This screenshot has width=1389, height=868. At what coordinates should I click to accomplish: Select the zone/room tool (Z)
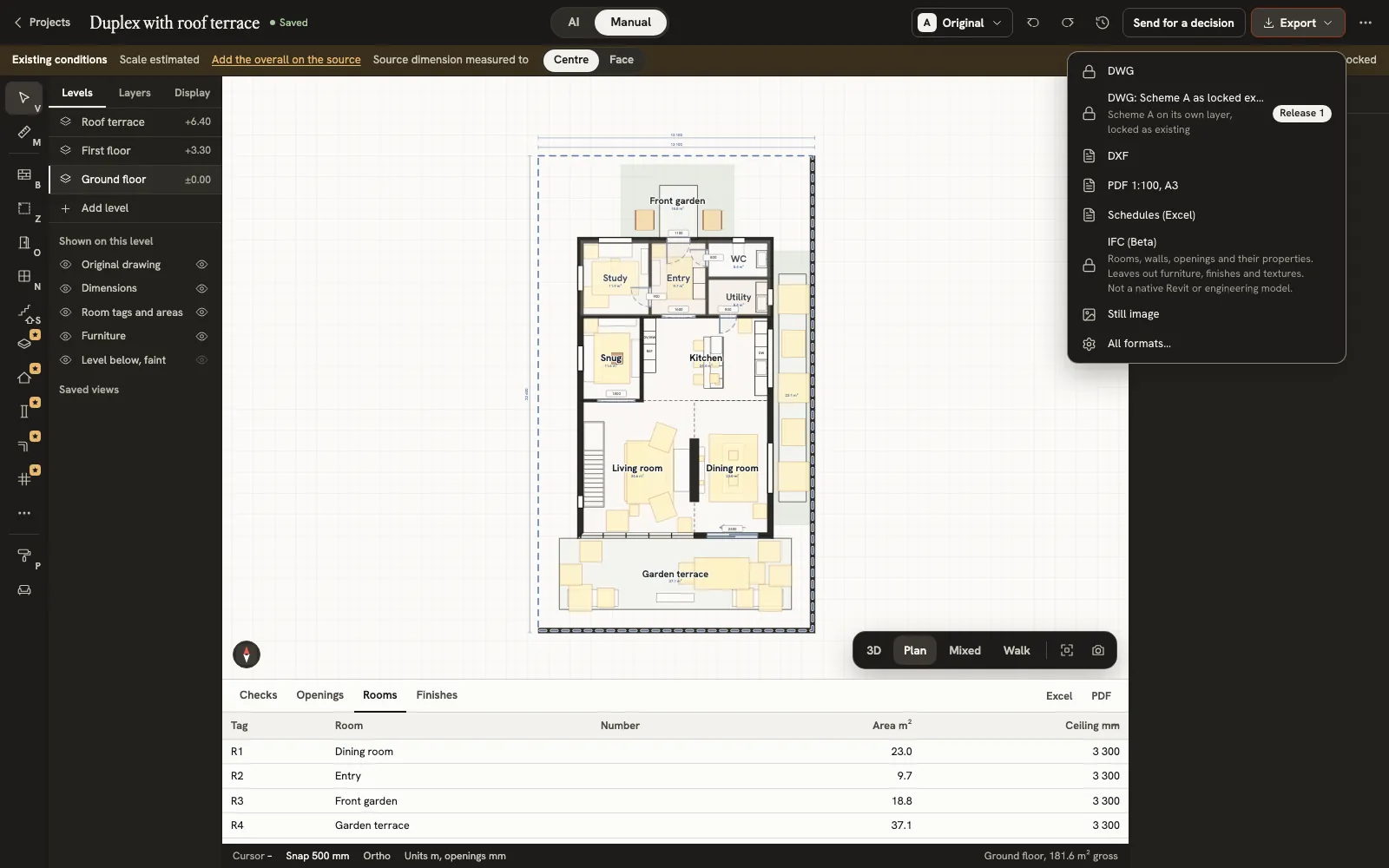click(x=24, y=209)
